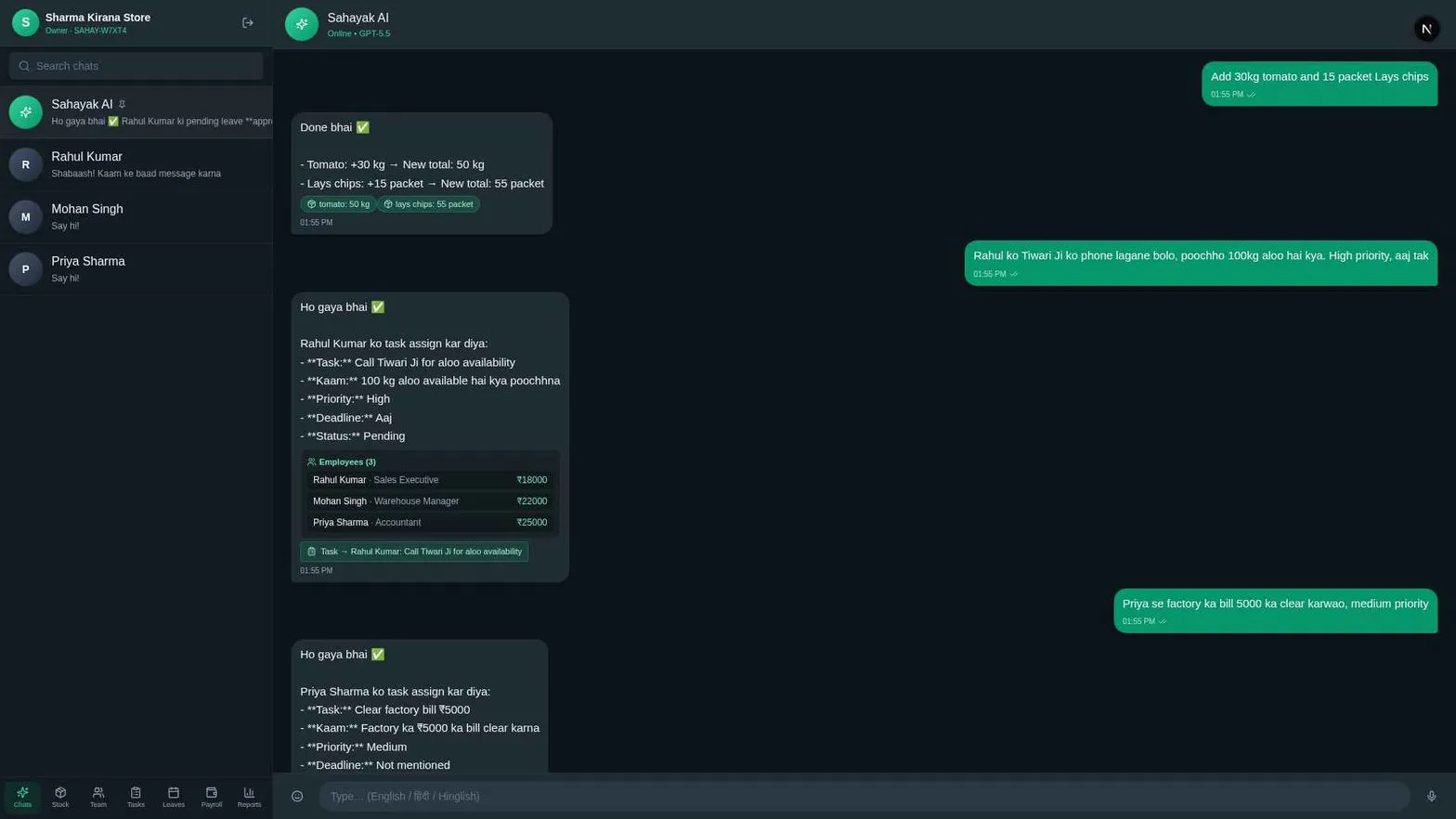Click 'Employees (3)' heading
The height and width of the screenshot is (819, 1456).
[x=347, y=461]
